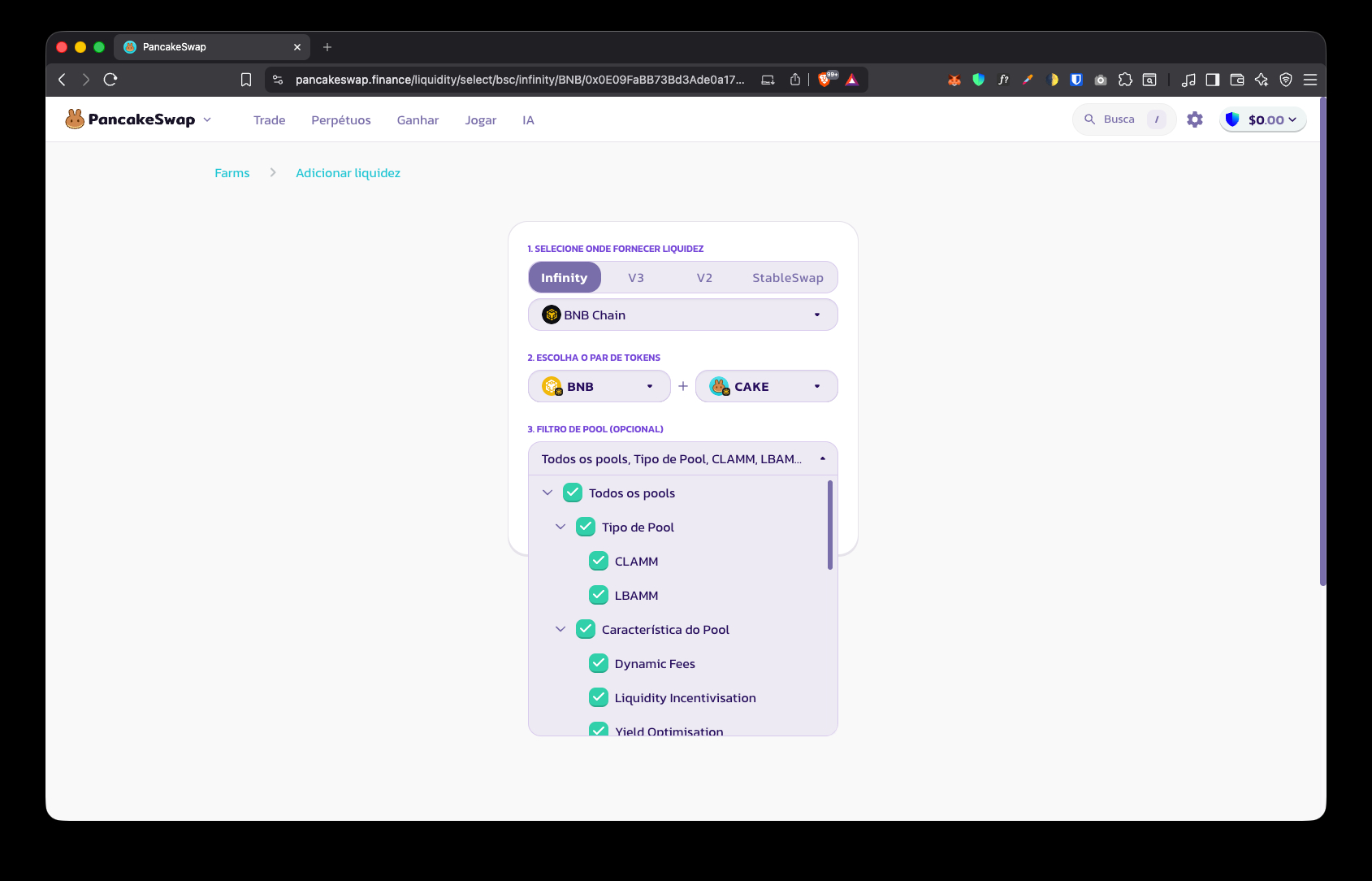Click the Bitwarden shield extension icon

(1076, 80)
